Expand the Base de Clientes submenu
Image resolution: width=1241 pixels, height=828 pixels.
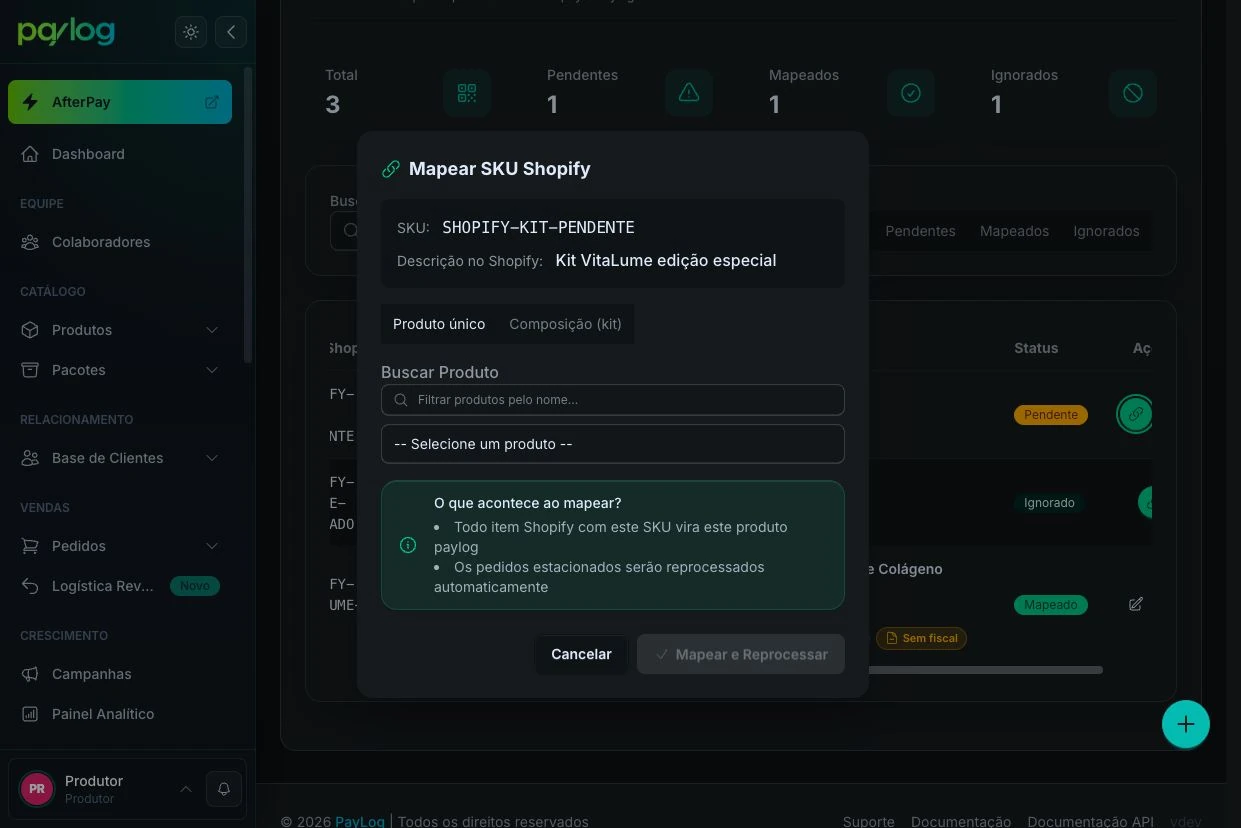point(212,458)
